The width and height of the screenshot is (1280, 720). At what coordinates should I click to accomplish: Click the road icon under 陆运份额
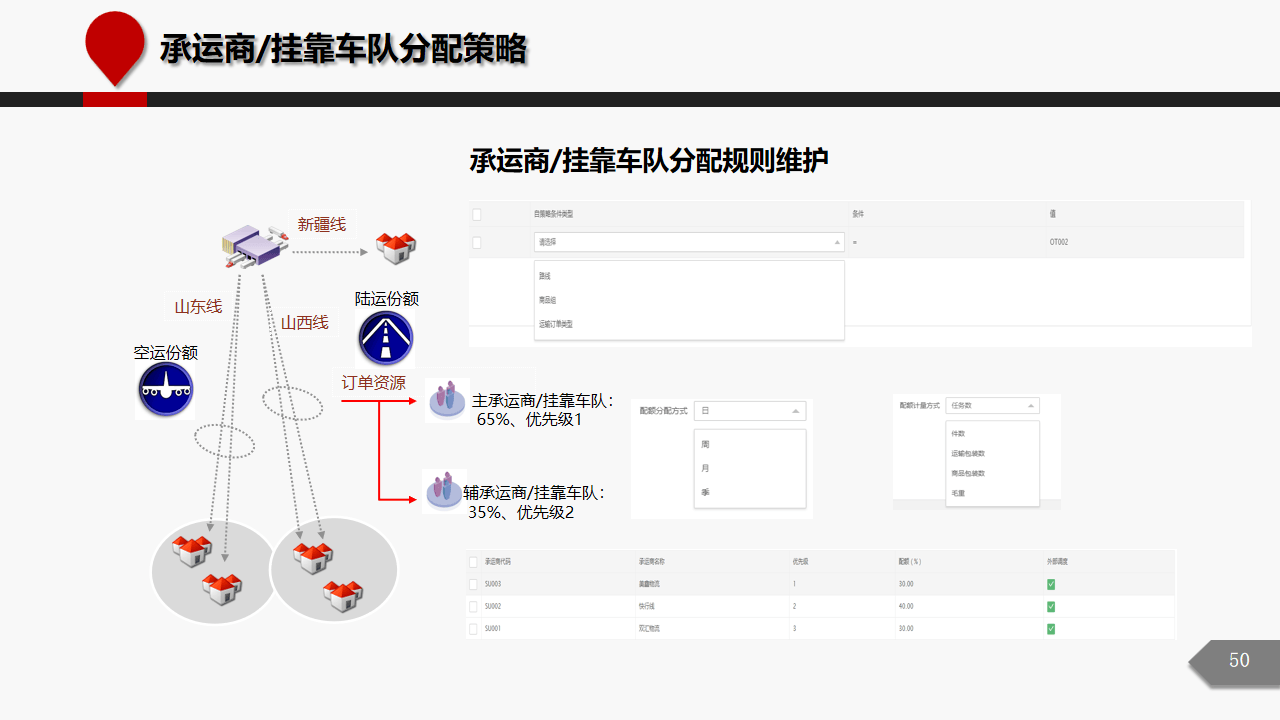[x=386, y=338]
